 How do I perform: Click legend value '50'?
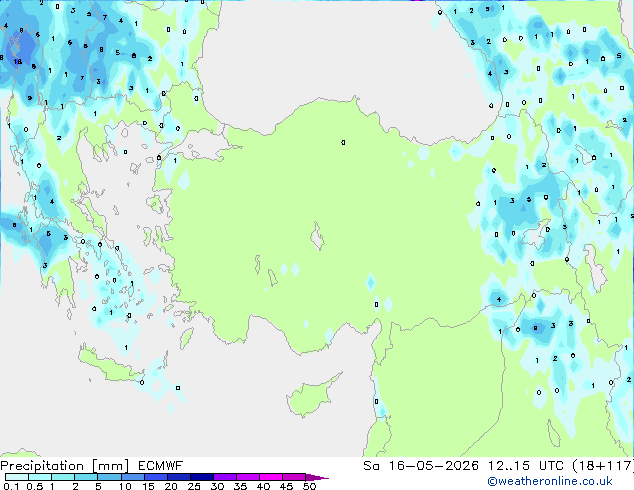click(309, 486)
